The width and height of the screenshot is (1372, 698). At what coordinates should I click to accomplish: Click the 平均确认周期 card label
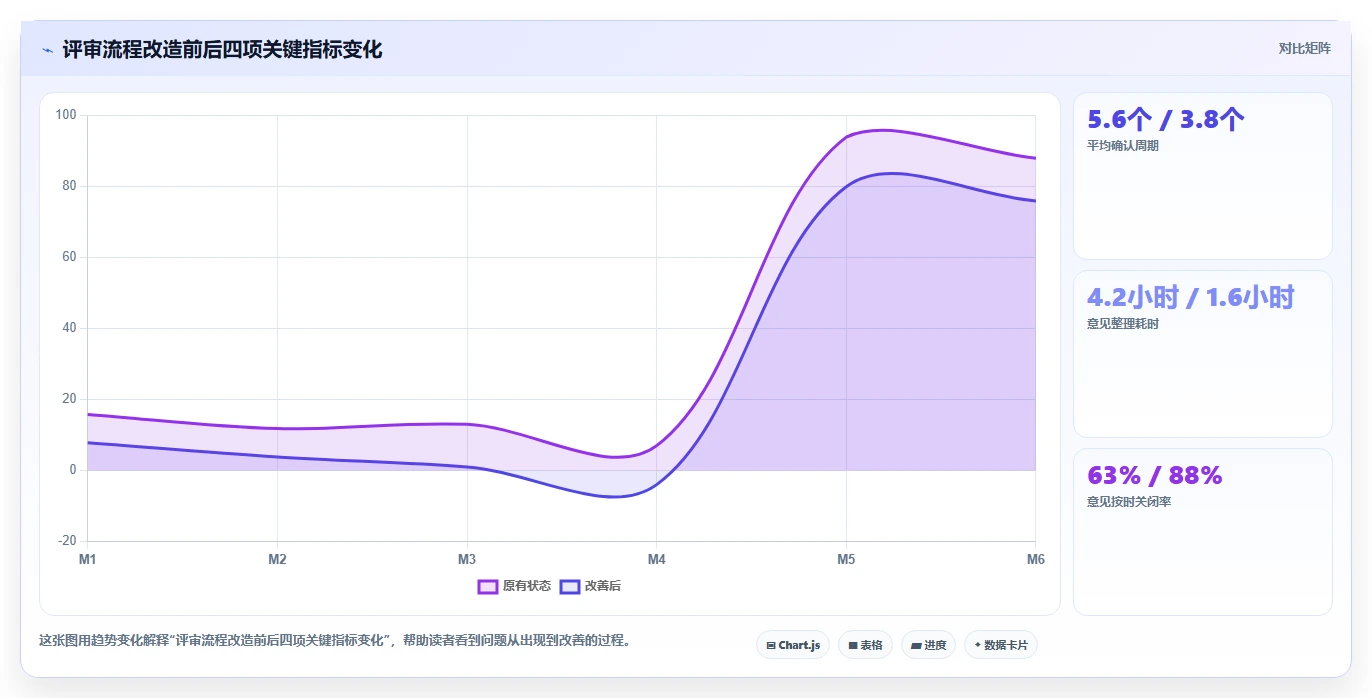(1123, 146)
